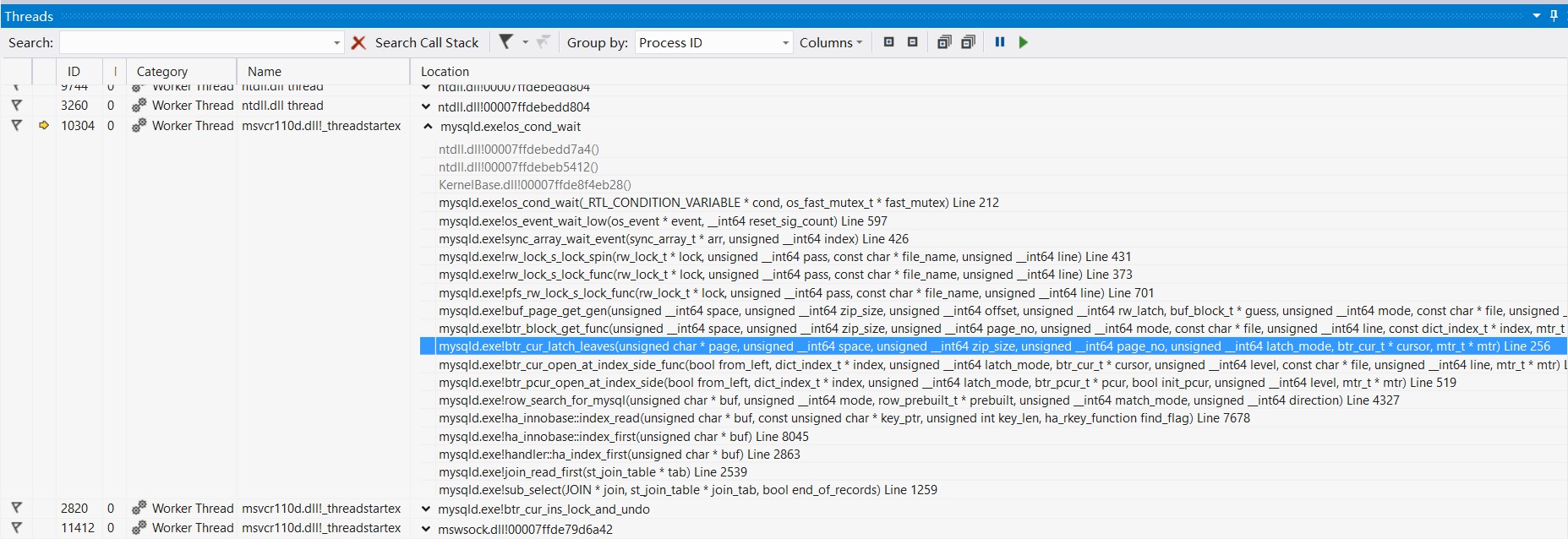Select the rw_lock_s_lock_func Line 373 frame
Viewport: 1568px width, 539px height.
coord(785,275)
